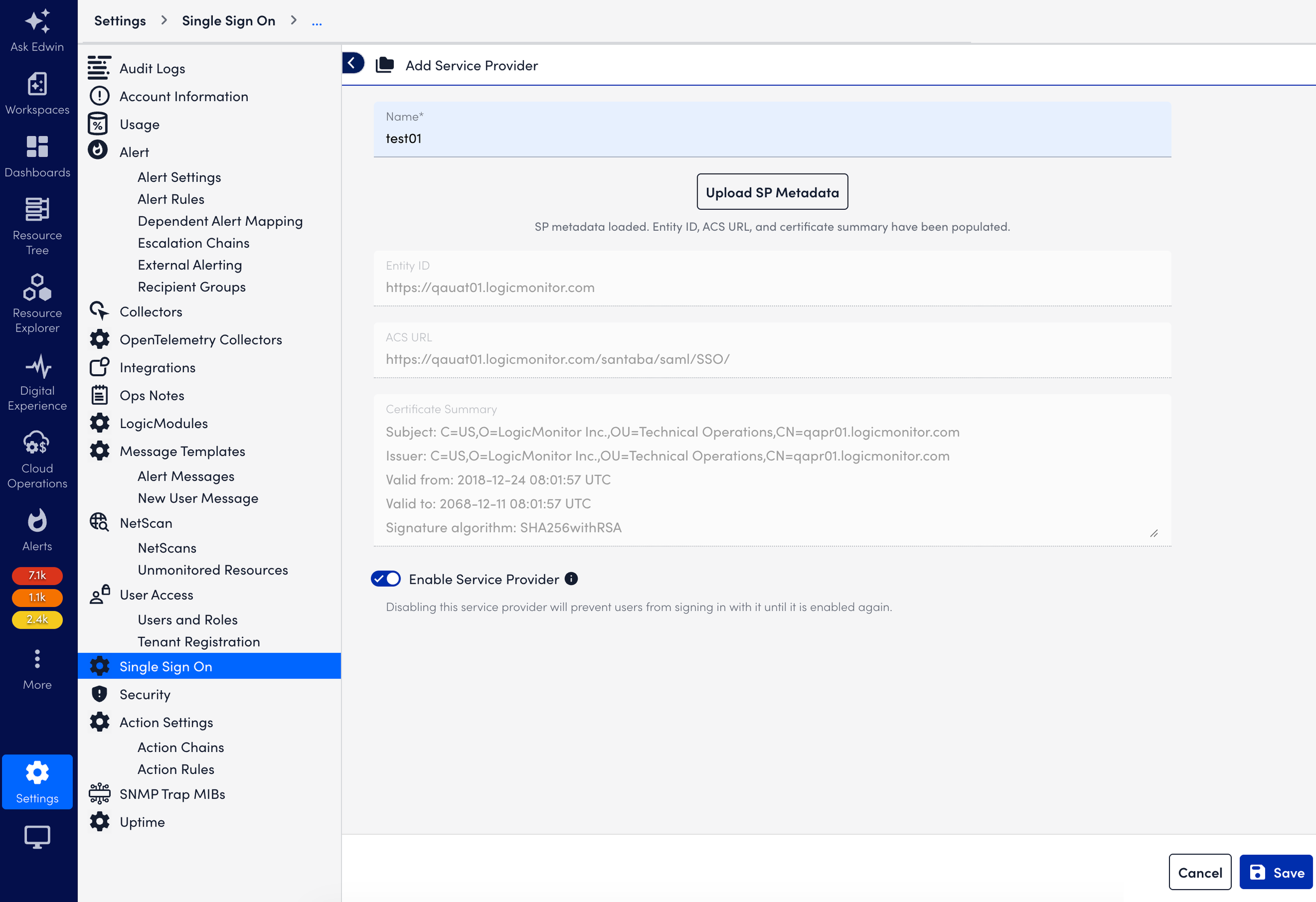Click the More dots icon
Image resolution: width=1316 pixels, height=902 pixels.
pyautogui.click(x=38, y=659)
